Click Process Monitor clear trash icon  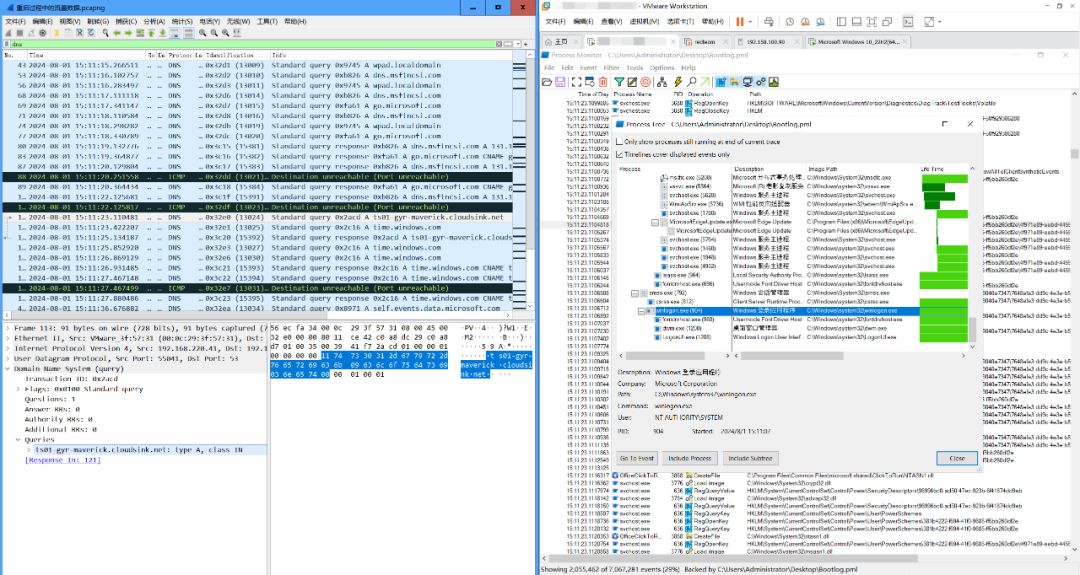click(x=603, y=82)
